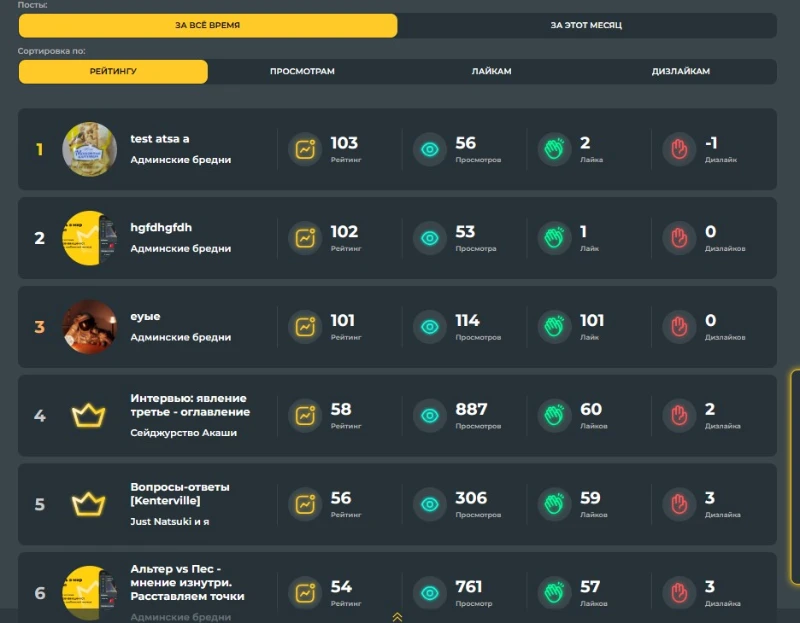This screenshot has height=623, width=800.
Task: Click the dislike hand icon for «hgfdhgfdh»
Action: [x=679, y=238]
